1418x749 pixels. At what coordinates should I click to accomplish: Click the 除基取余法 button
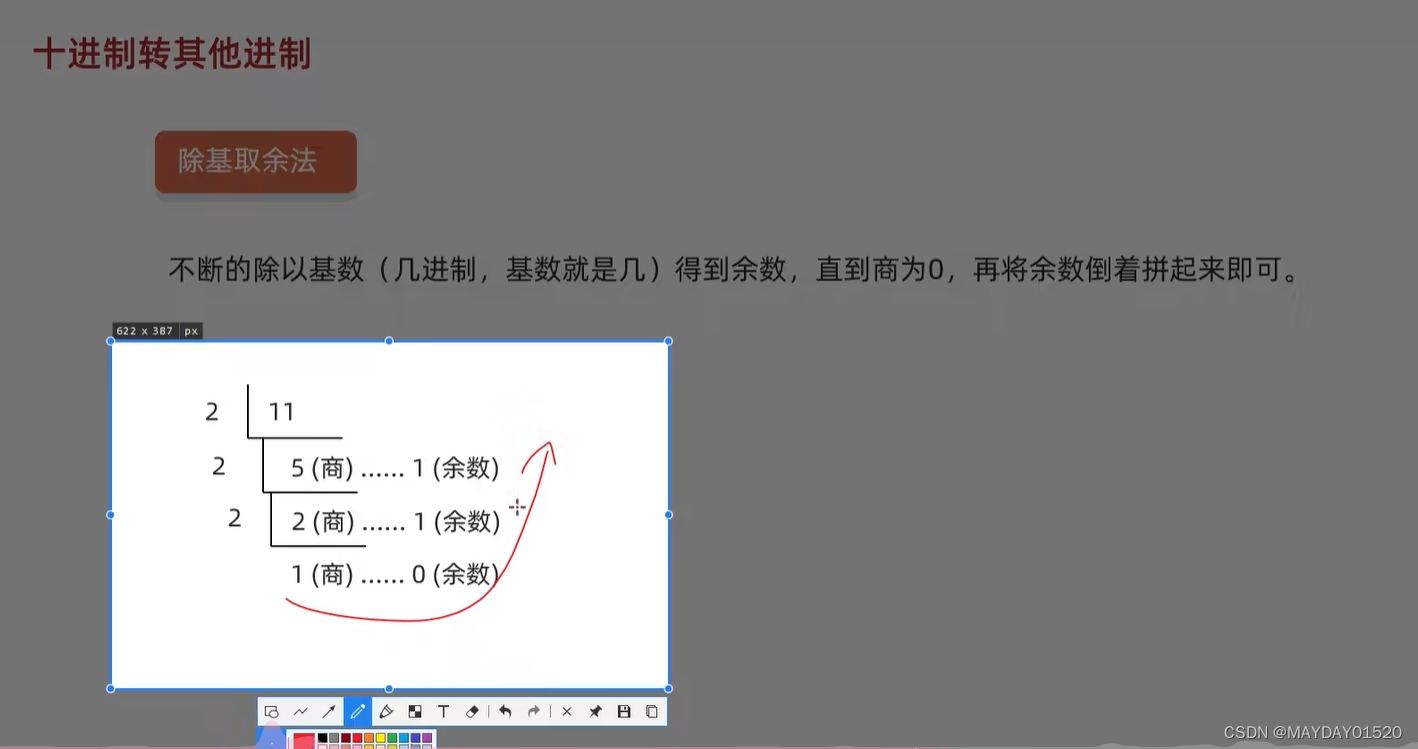[x=256, y=161]
